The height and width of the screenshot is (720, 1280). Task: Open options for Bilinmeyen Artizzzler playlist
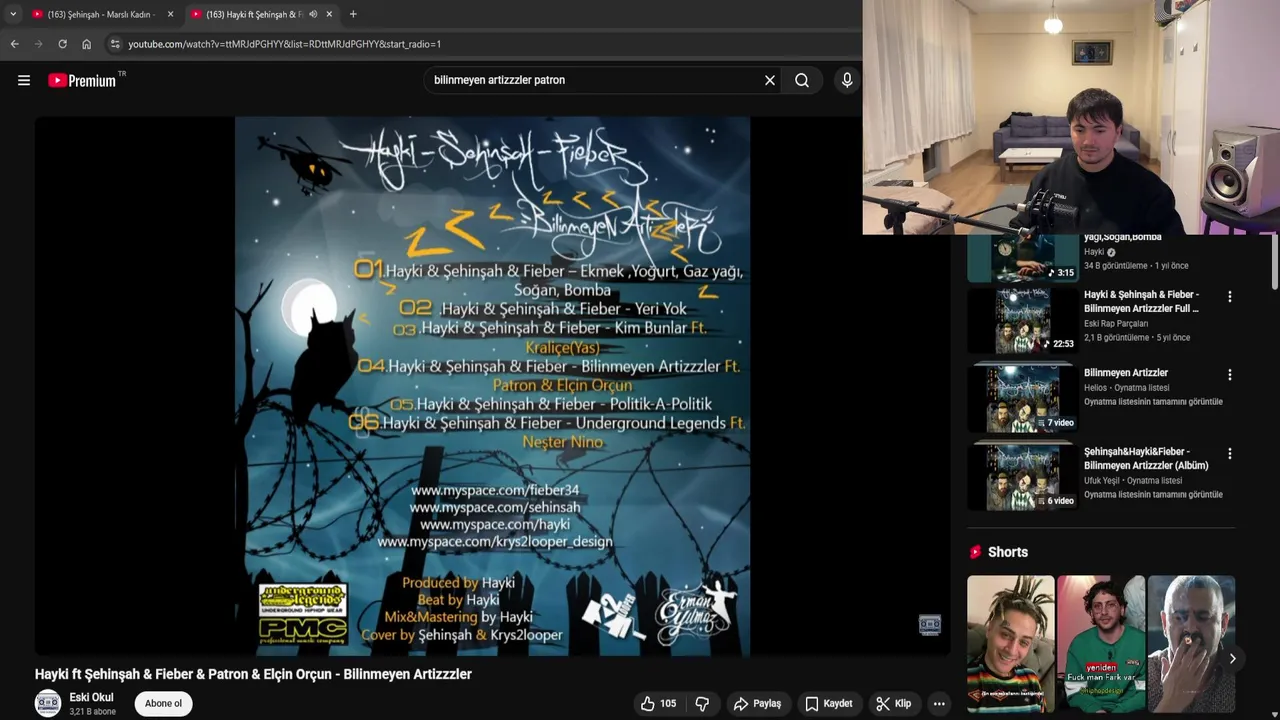point(1230,375)
